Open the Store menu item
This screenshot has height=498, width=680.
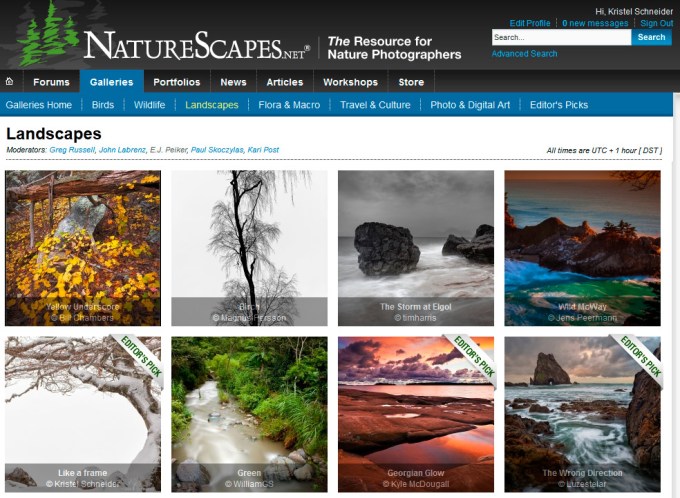pos(411,82)
